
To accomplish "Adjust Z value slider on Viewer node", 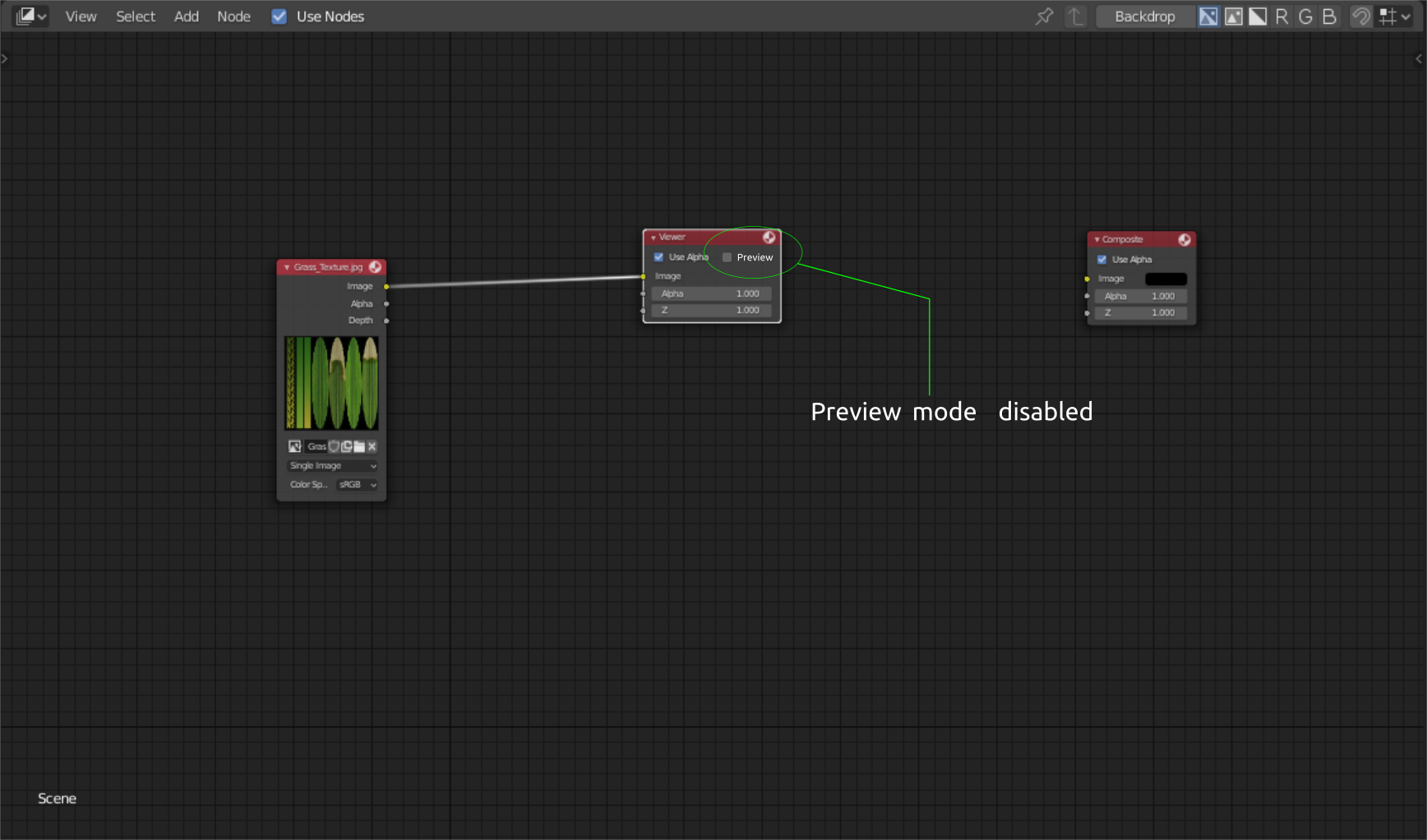I will [x=712, y=311].
